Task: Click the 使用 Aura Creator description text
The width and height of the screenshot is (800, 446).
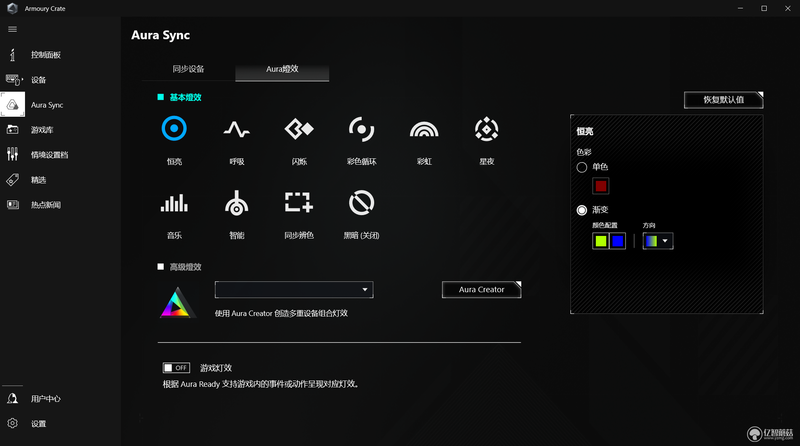Action: pos(281,313)
